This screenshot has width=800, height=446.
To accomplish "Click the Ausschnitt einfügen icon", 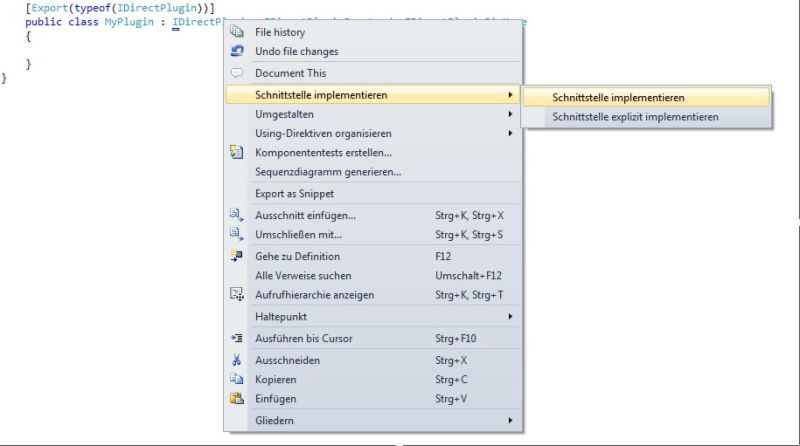I will pyautogui.click(x=237, y=215).
